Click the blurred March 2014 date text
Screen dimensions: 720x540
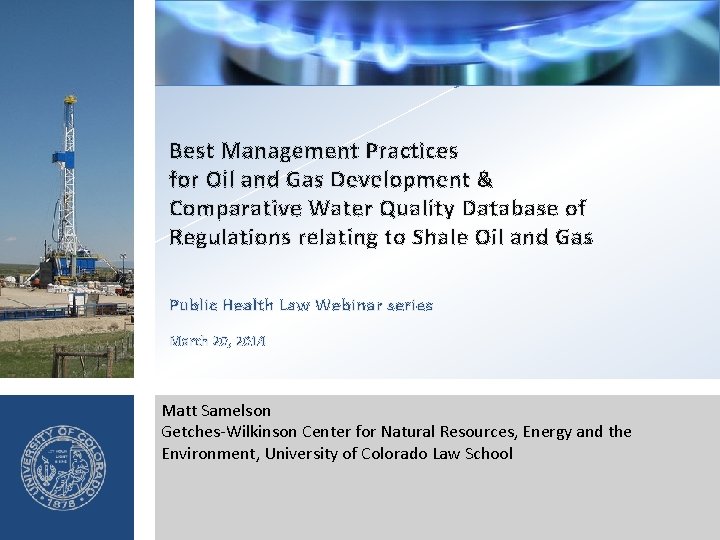(x=218, y=341)
